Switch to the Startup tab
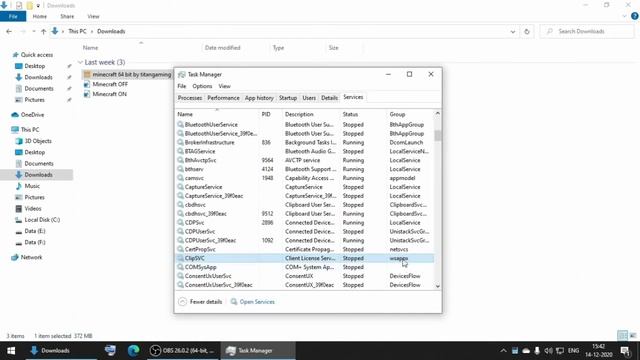The width and height of the screenshot is (640, 360). pyautogui.click(x=288, y=98)
